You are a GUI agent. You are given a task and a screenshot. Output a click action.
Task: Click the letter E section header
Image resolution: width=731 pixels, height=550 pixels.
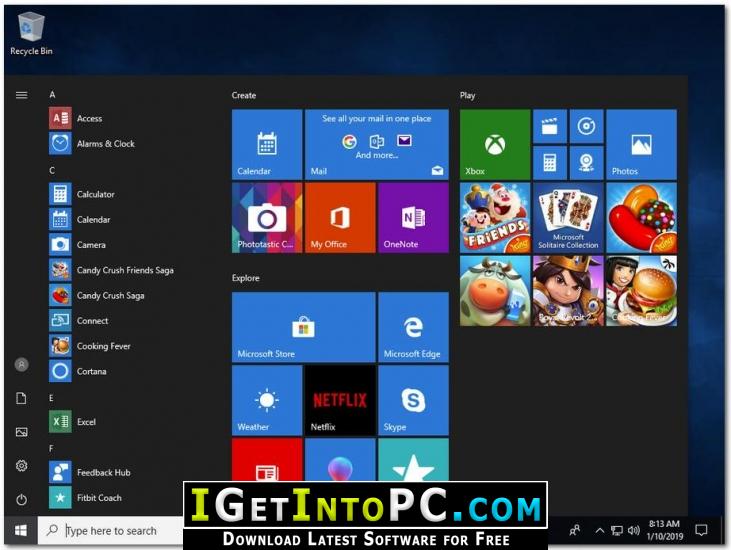(x=51, y=398)
